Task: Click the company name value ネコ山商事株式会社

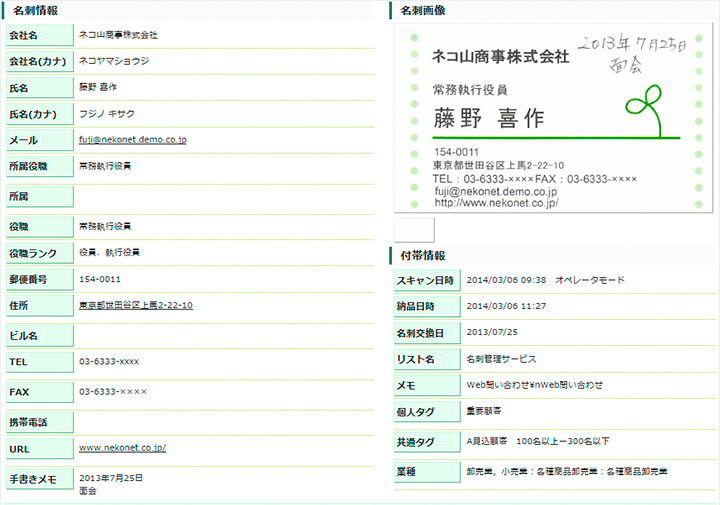Action: click(x=118, y=35)
